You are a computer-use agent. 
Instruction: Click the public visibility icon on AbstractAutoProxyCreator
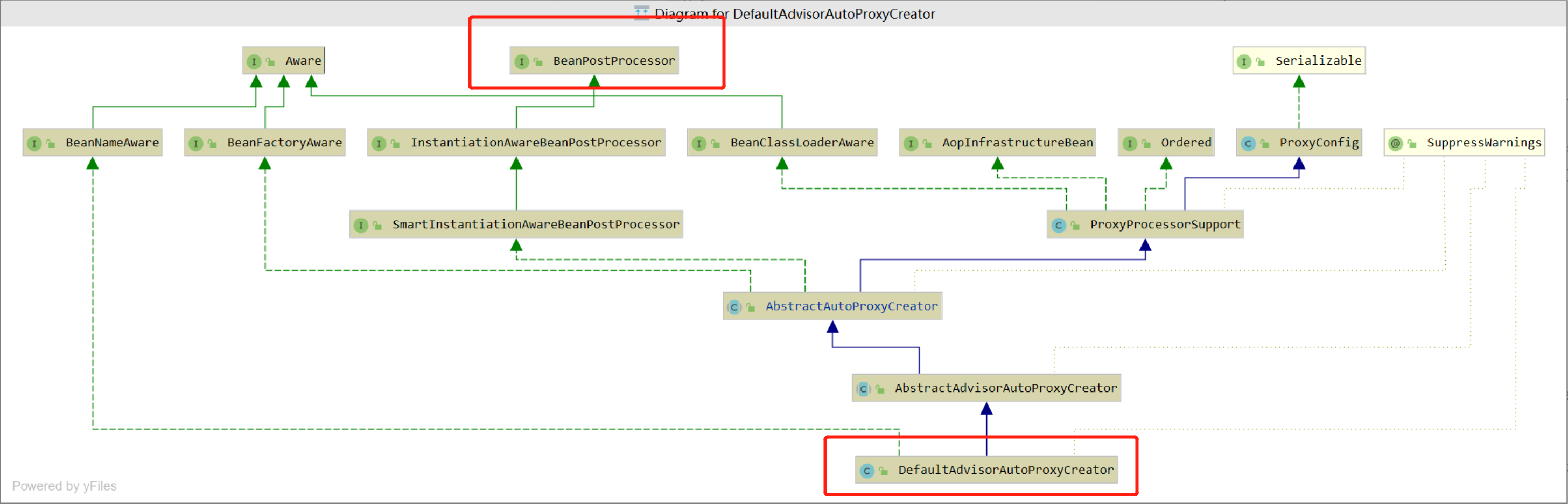pyautogui.click(x=751, y=307)
